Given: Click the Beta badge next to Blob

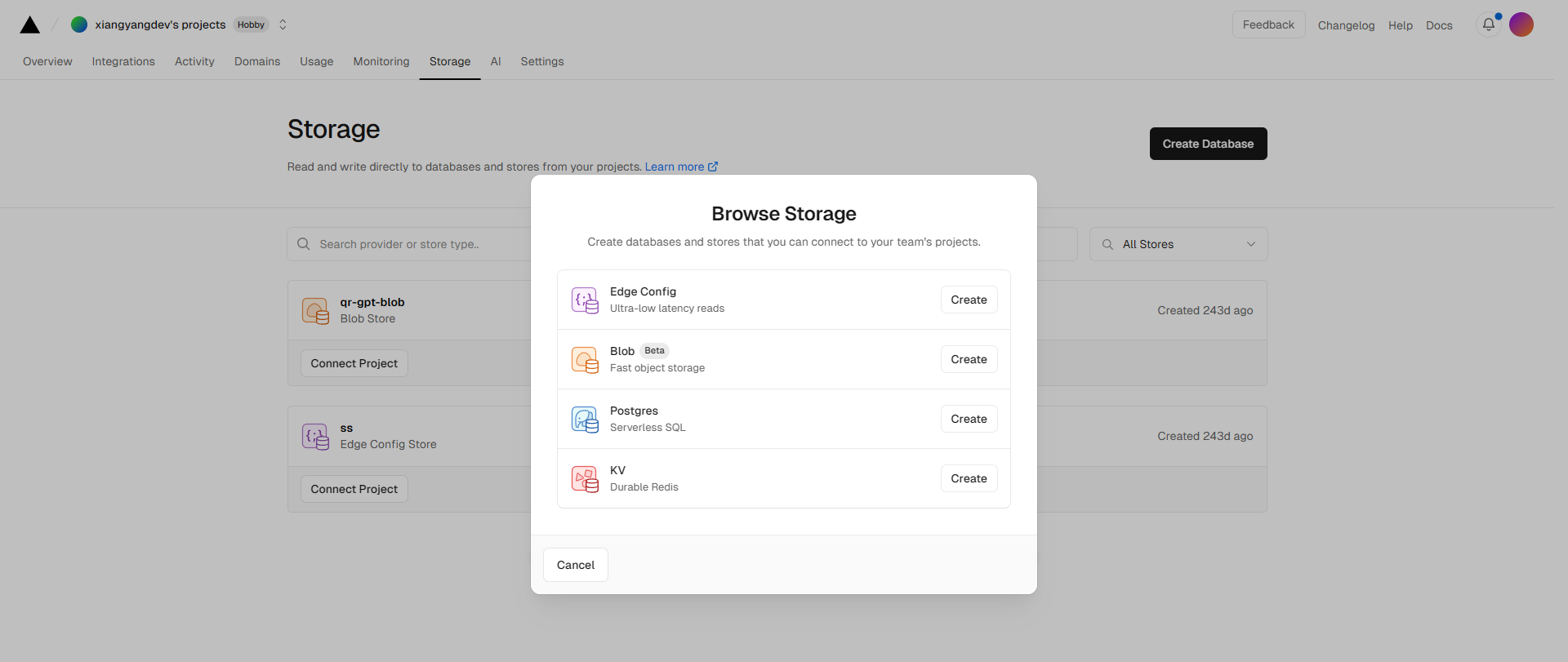Looking at the screenshot, I should point(654,351).
